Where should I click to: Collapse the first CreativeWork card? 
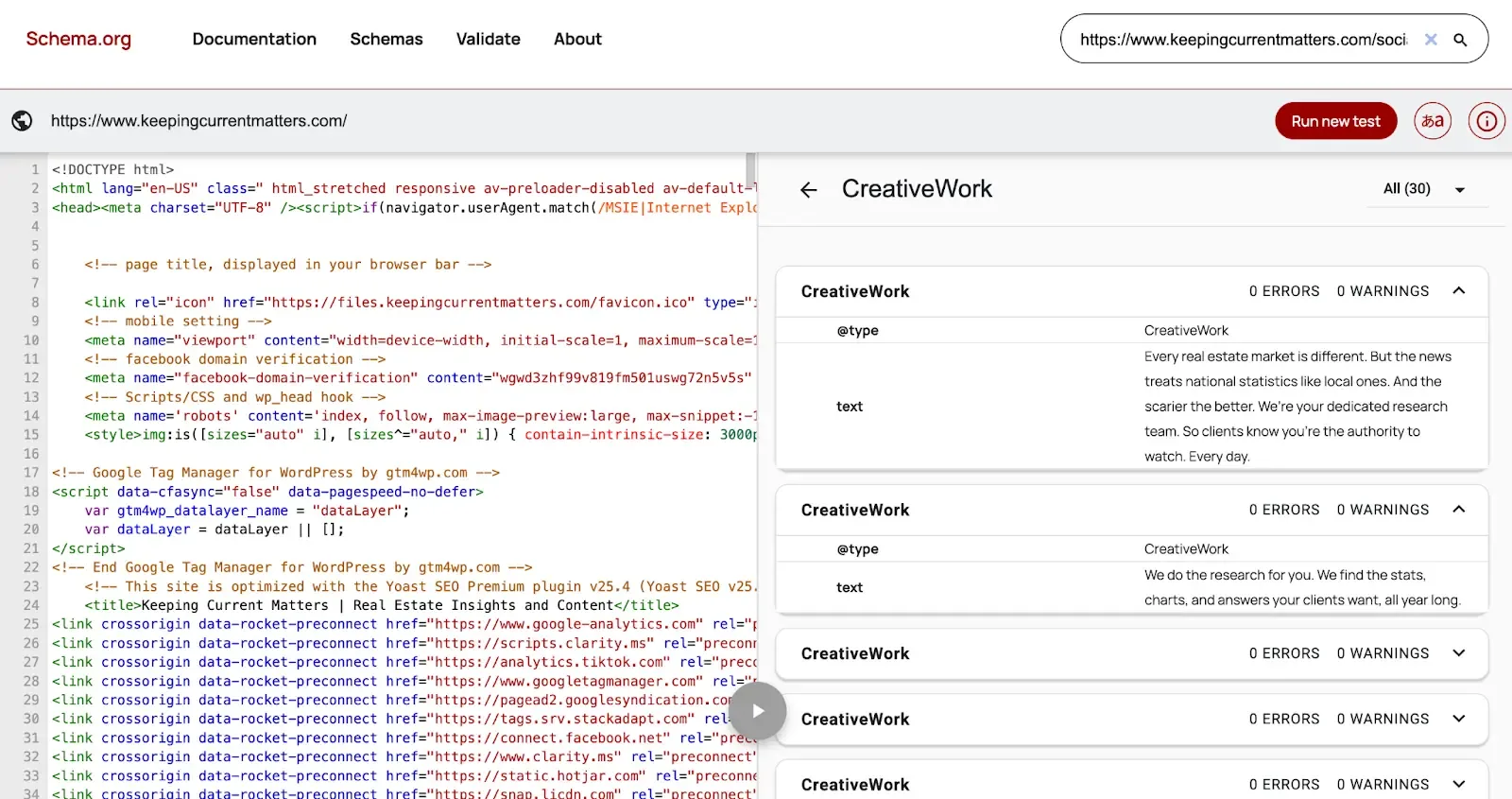(x=1459, y=291)
